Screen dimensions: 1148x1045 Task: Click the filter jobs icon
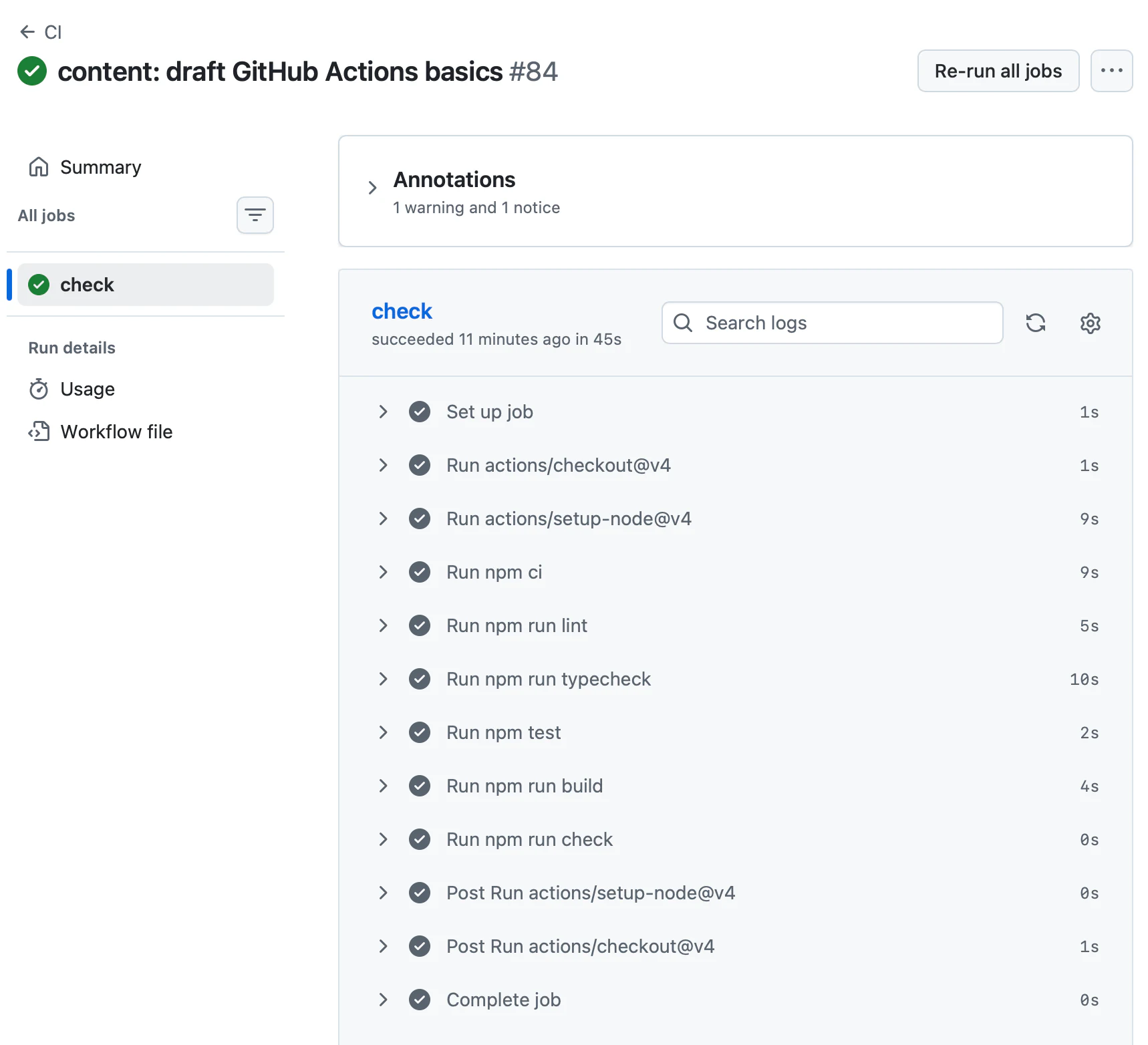pyautogui.click(x=255, y=215)
